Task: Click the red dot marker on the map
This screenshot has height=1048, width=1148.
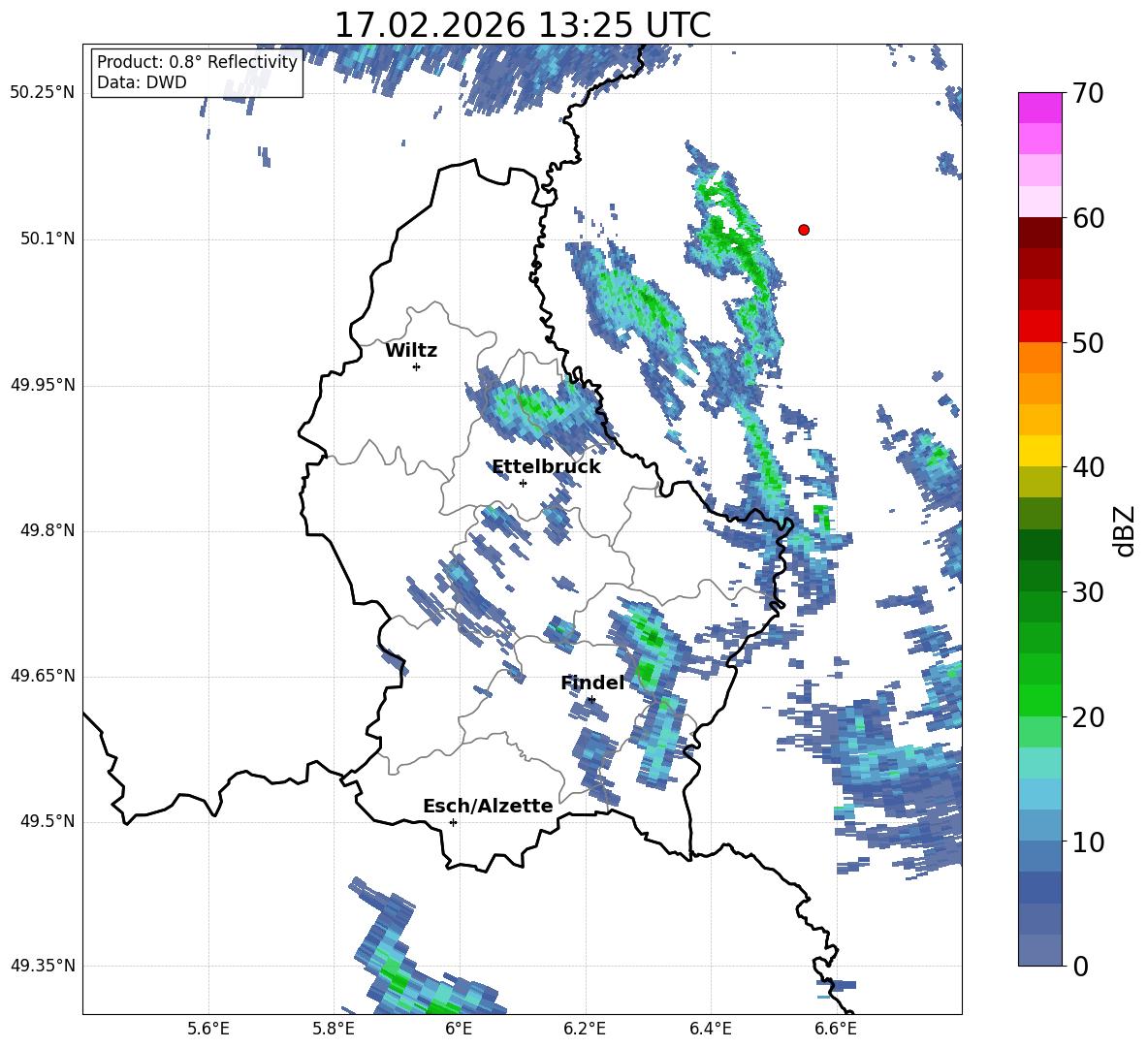Action: click(804, 230)
